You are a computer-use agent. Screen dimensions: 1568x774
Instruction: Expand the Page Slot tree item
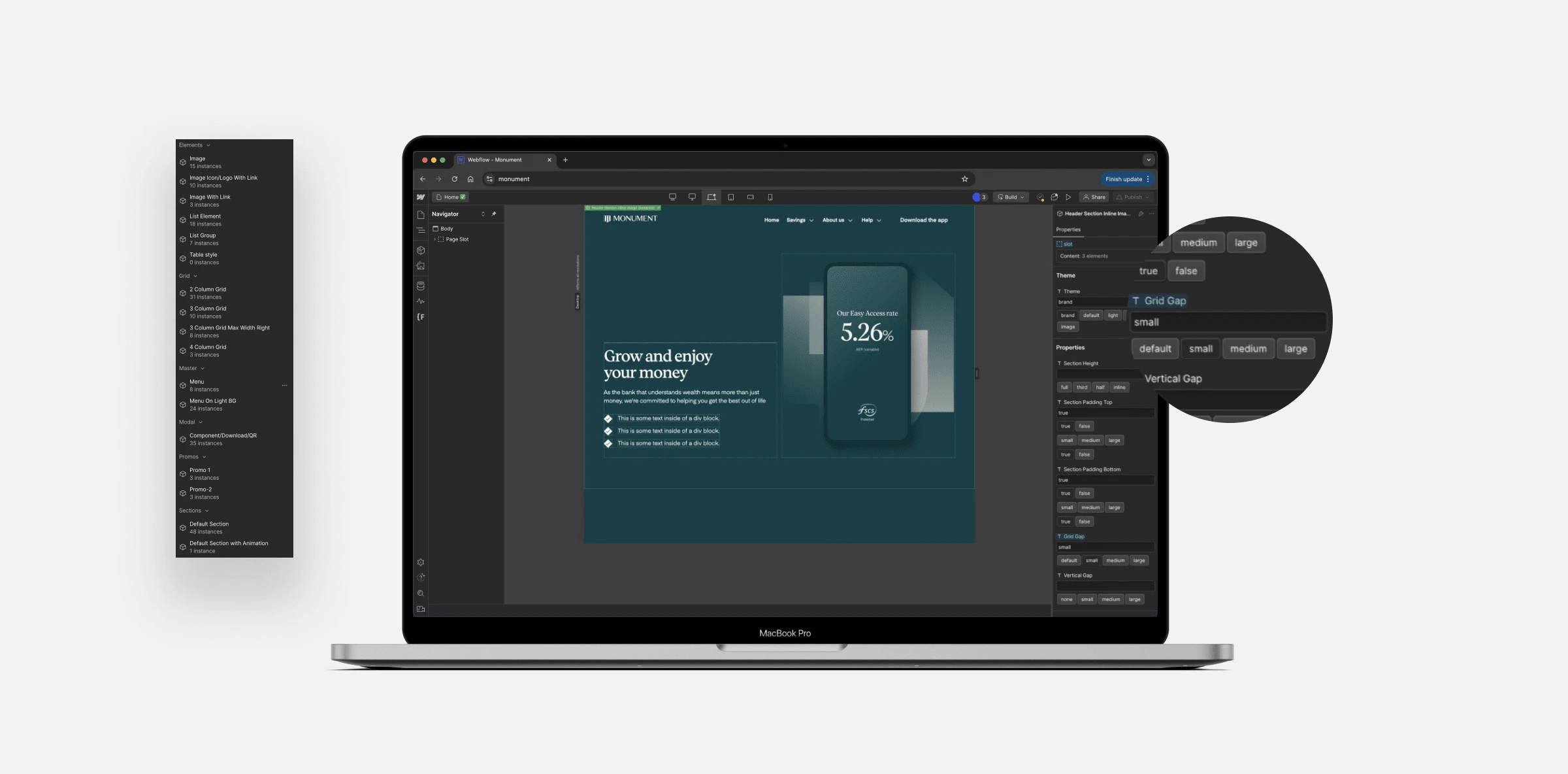coord(434,239)
